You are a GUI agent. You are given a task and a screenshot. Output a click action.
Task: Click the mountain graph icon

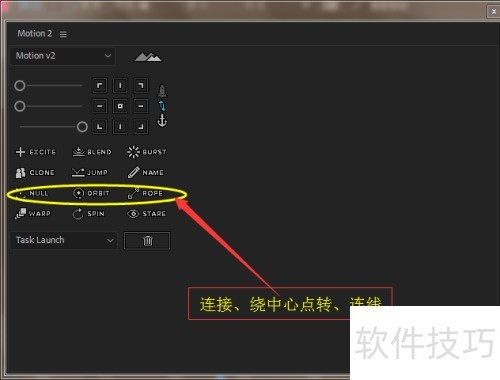(x=147, y=57)
